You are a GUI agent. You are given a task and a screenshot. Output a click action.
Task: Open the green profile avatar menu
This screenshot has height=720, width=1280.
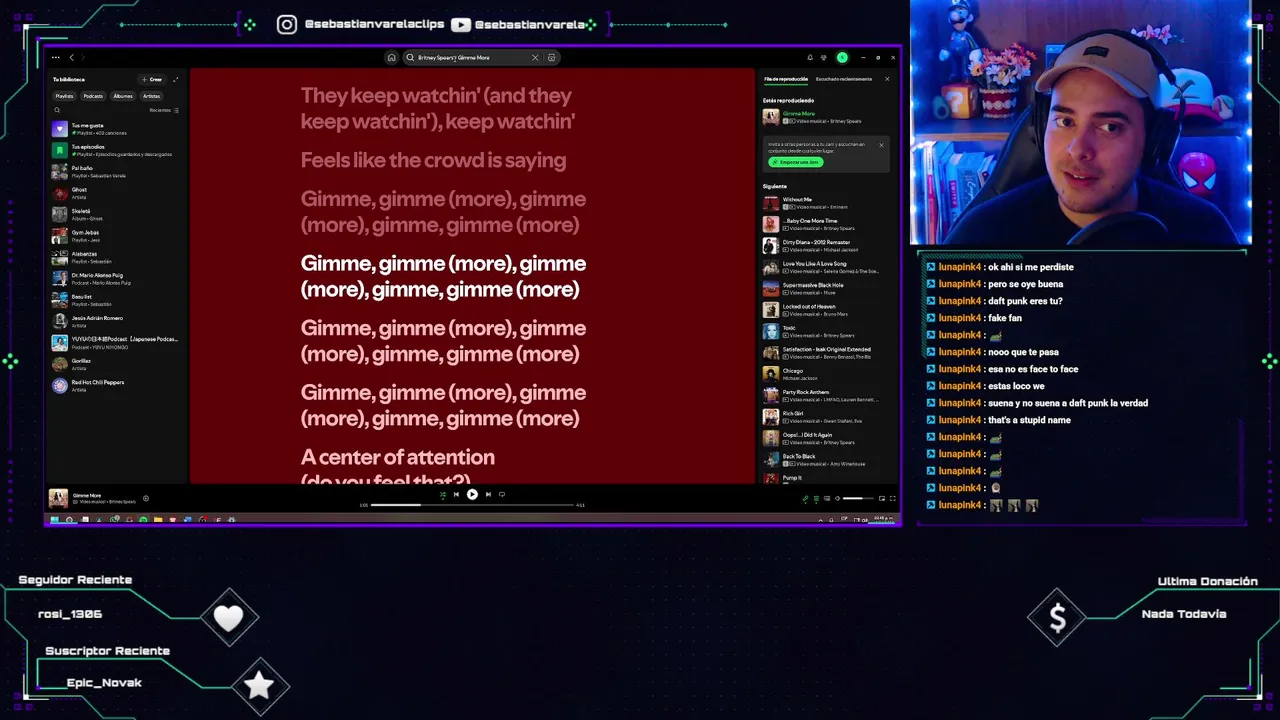coord(842,57)
